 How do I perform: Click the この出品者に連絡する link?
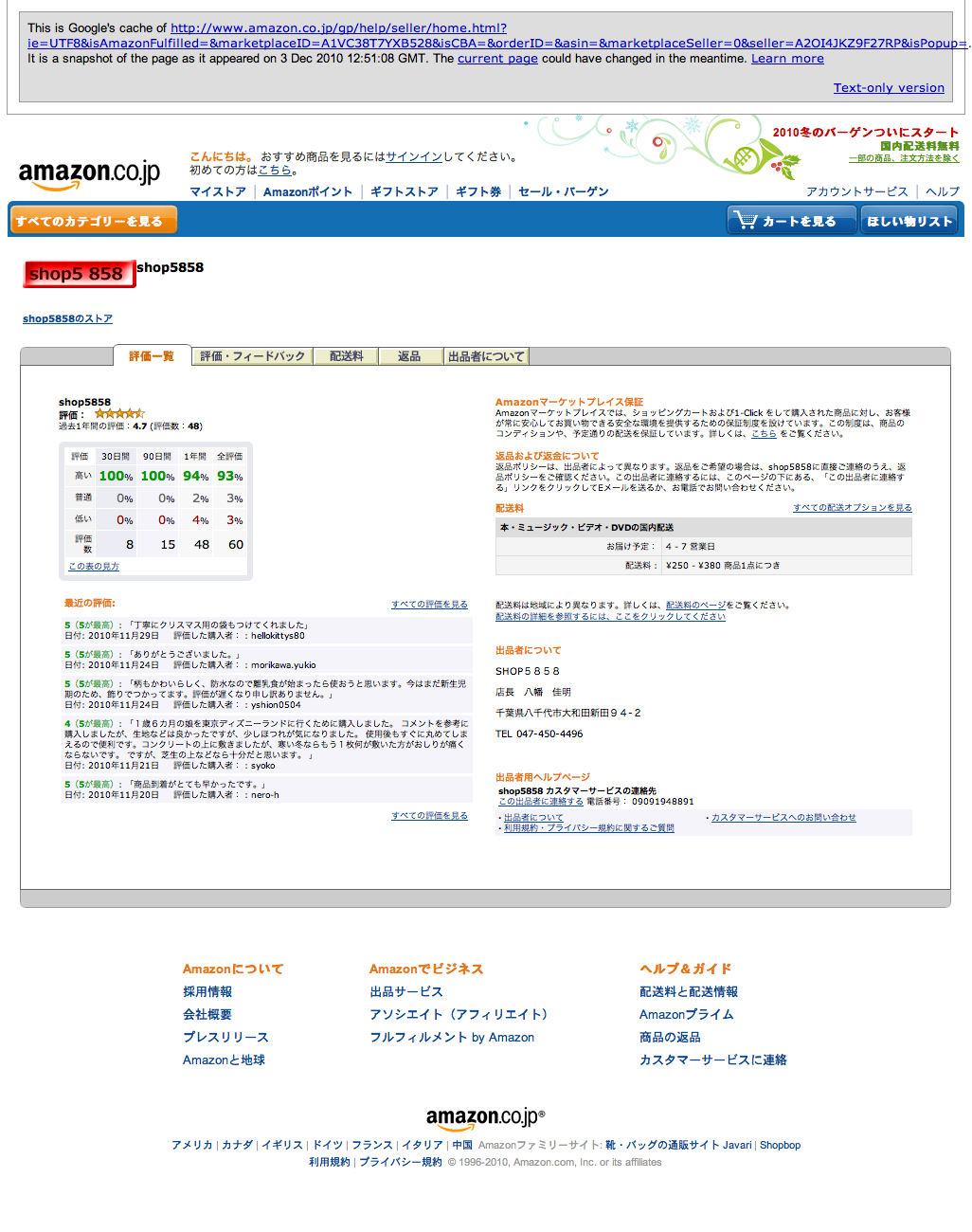541,801
